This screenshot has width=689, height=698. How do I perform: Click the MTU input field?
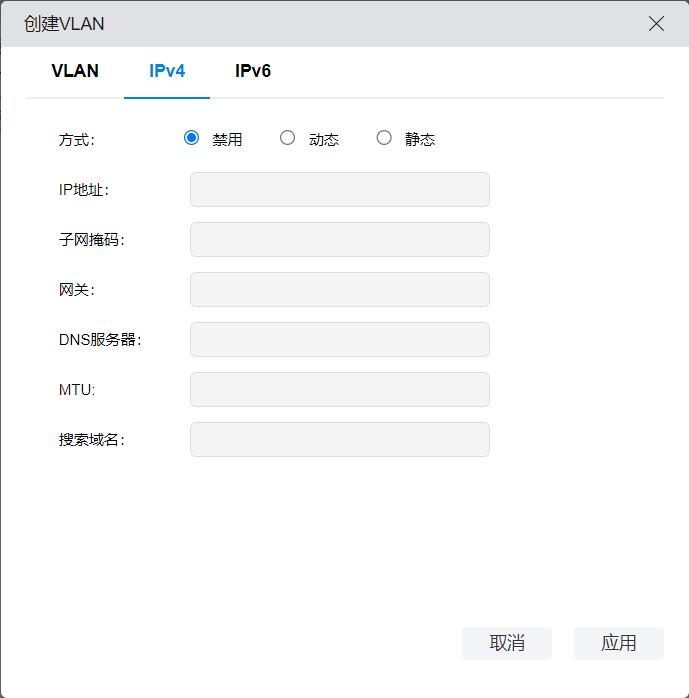[x=339, y=389]
